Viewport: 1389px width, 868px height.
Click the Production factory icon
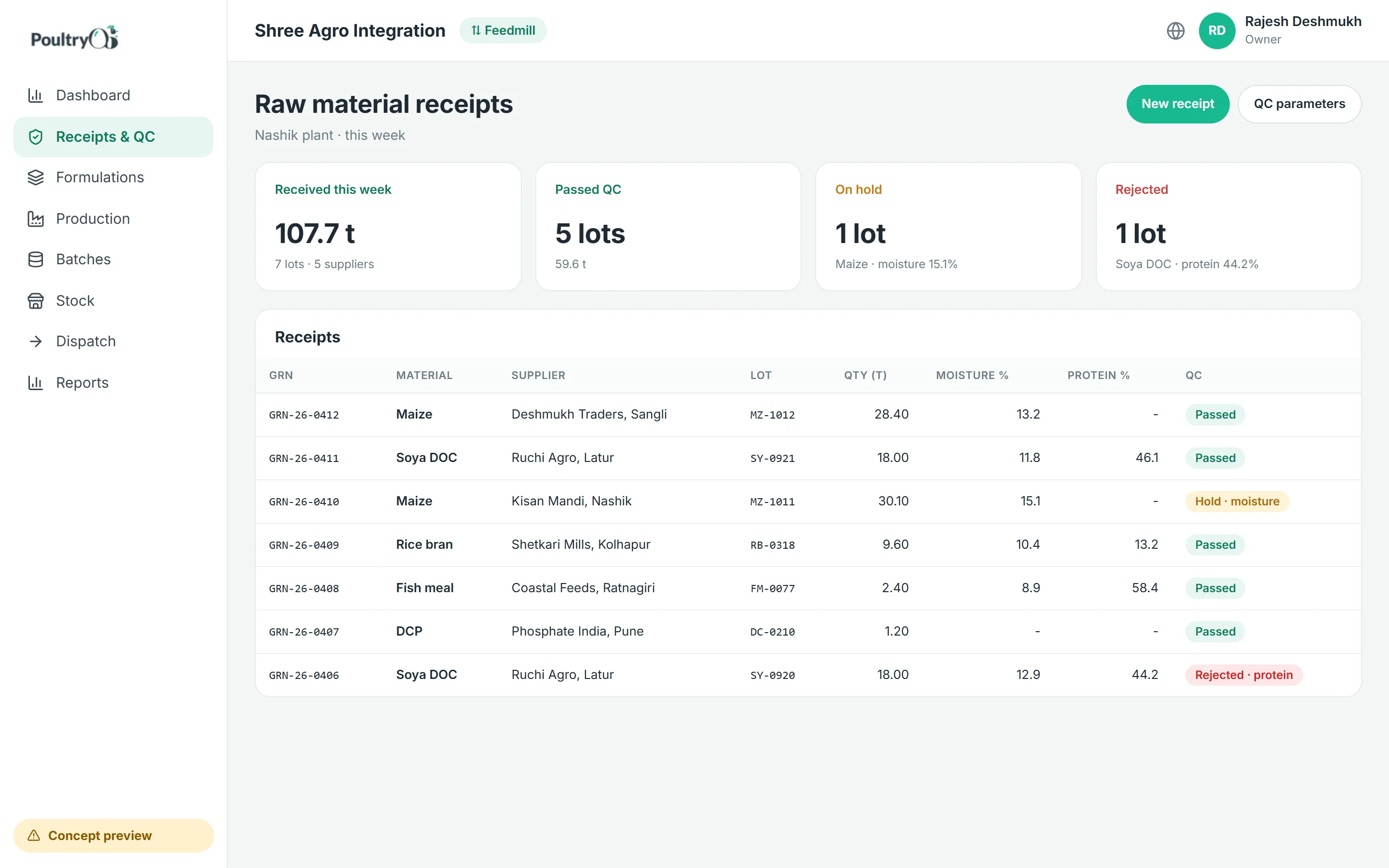(x=36, y=219)
